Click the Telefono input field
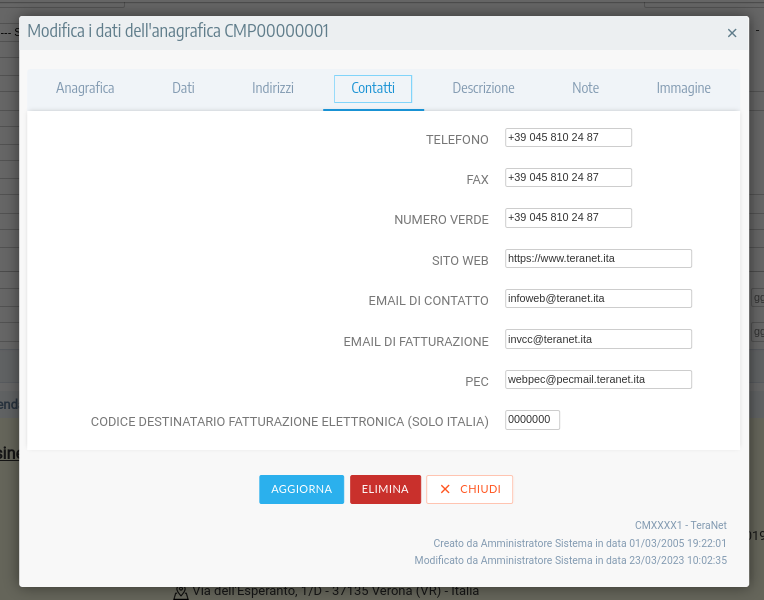 [x=568, y=137]
